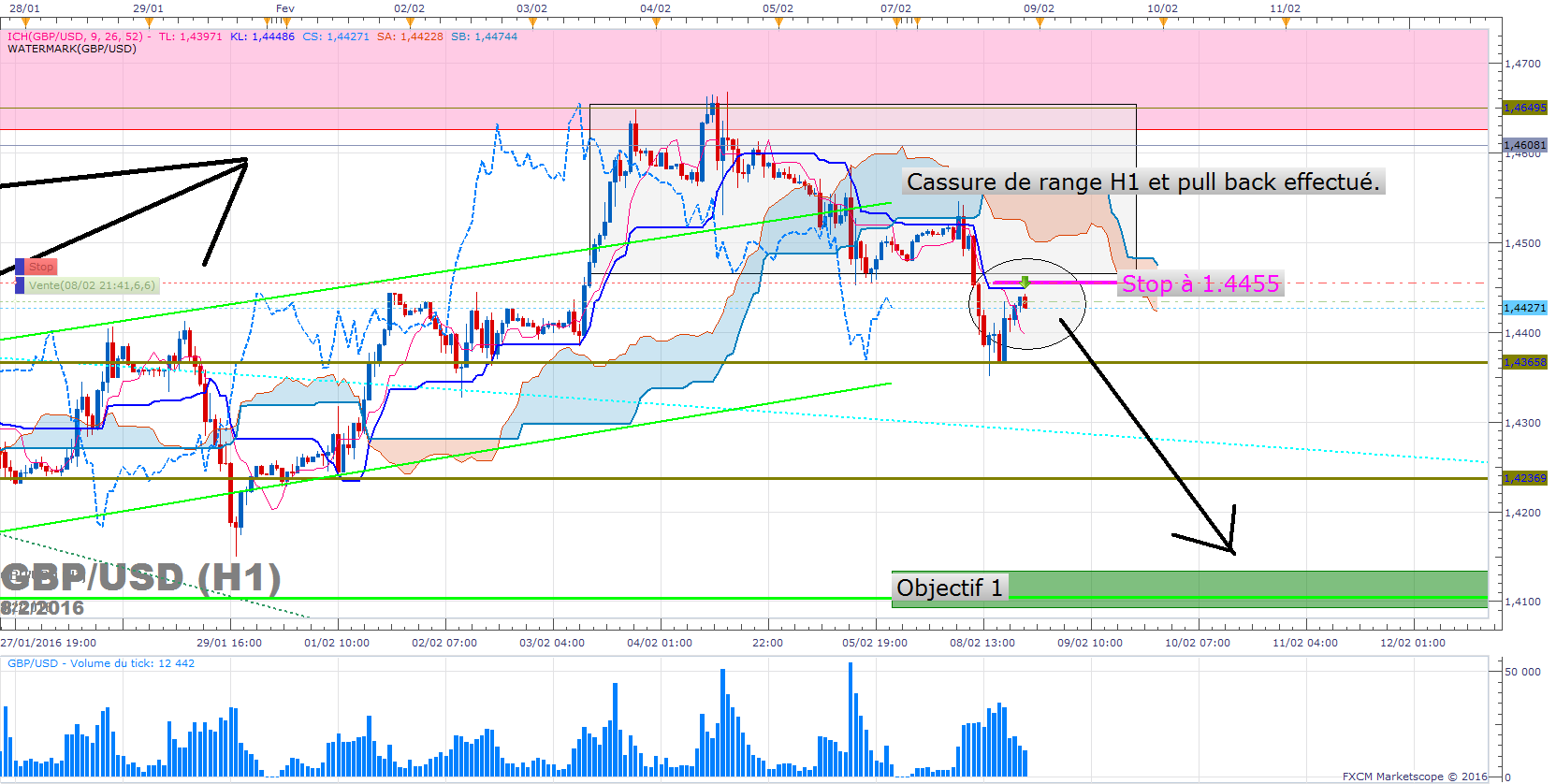The width and height of the screenshot is (1556, 784).
Task: Click the 'Fev' month label on top axis
Action: 285,8
